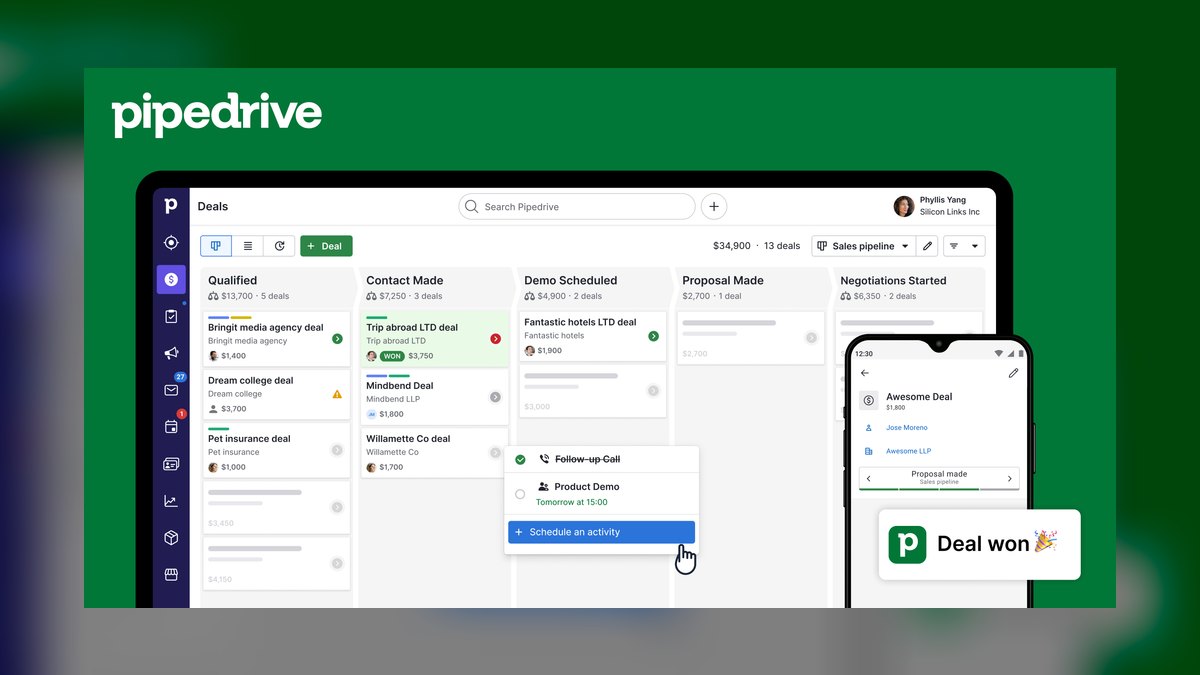Mark Product Demo activity as done
Screen dimensions: 1200x675
click(x=520, y=494)
